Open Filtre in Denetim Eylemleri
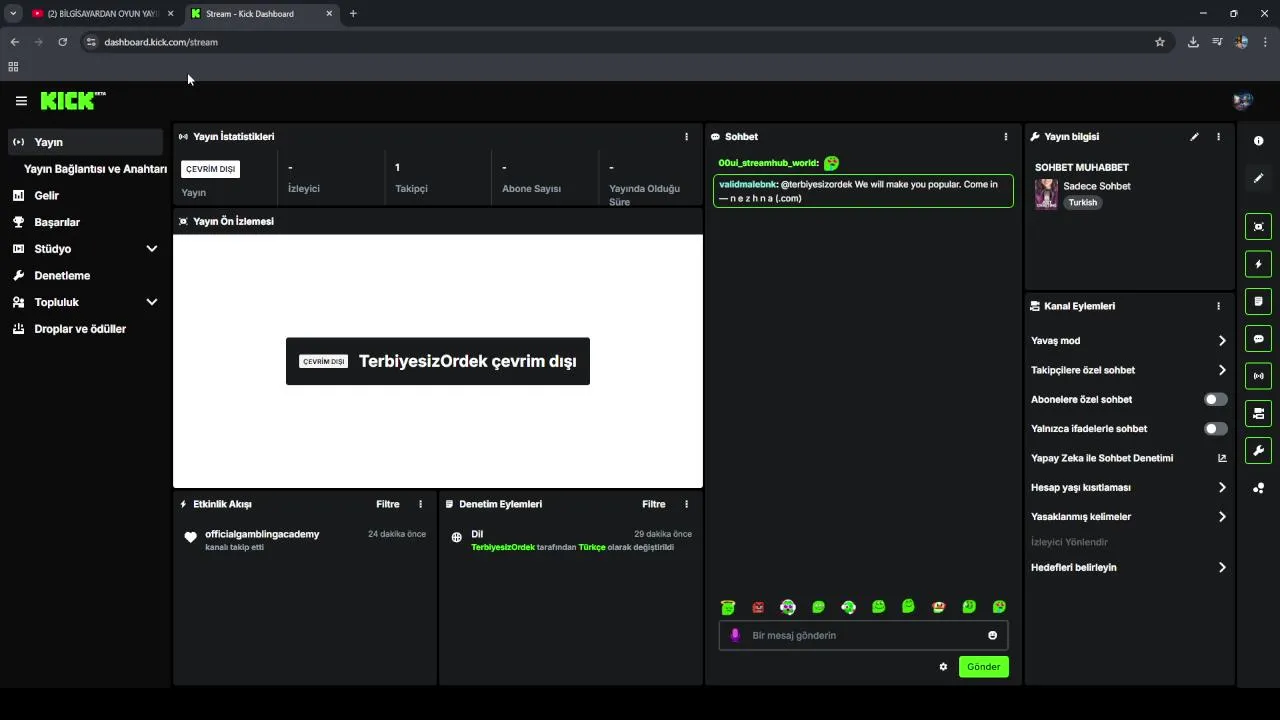1280x720 pixels. tap(654, 504)
